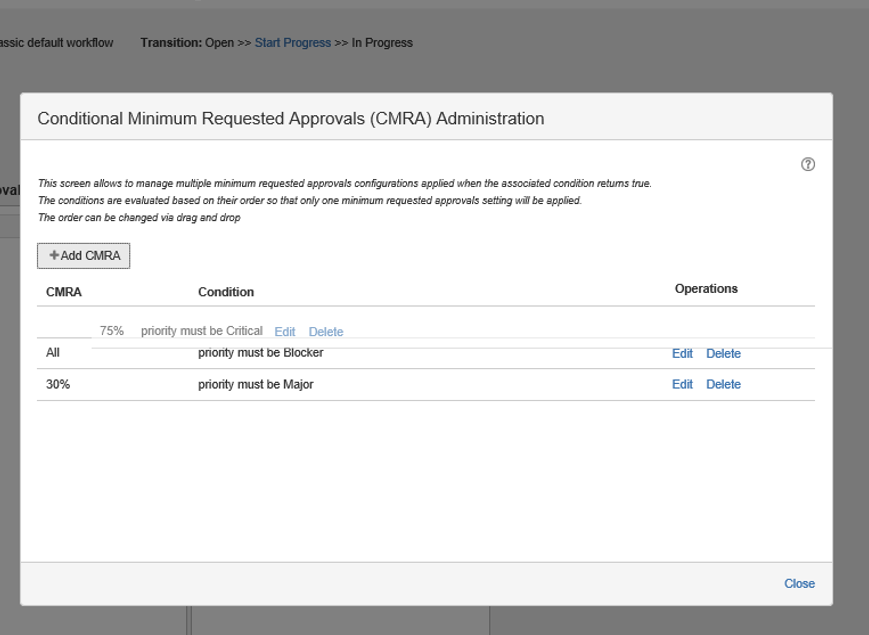The image size is (869, 635).
Task: Edit the priority must be Blocker rule
Action: (682, 354)
